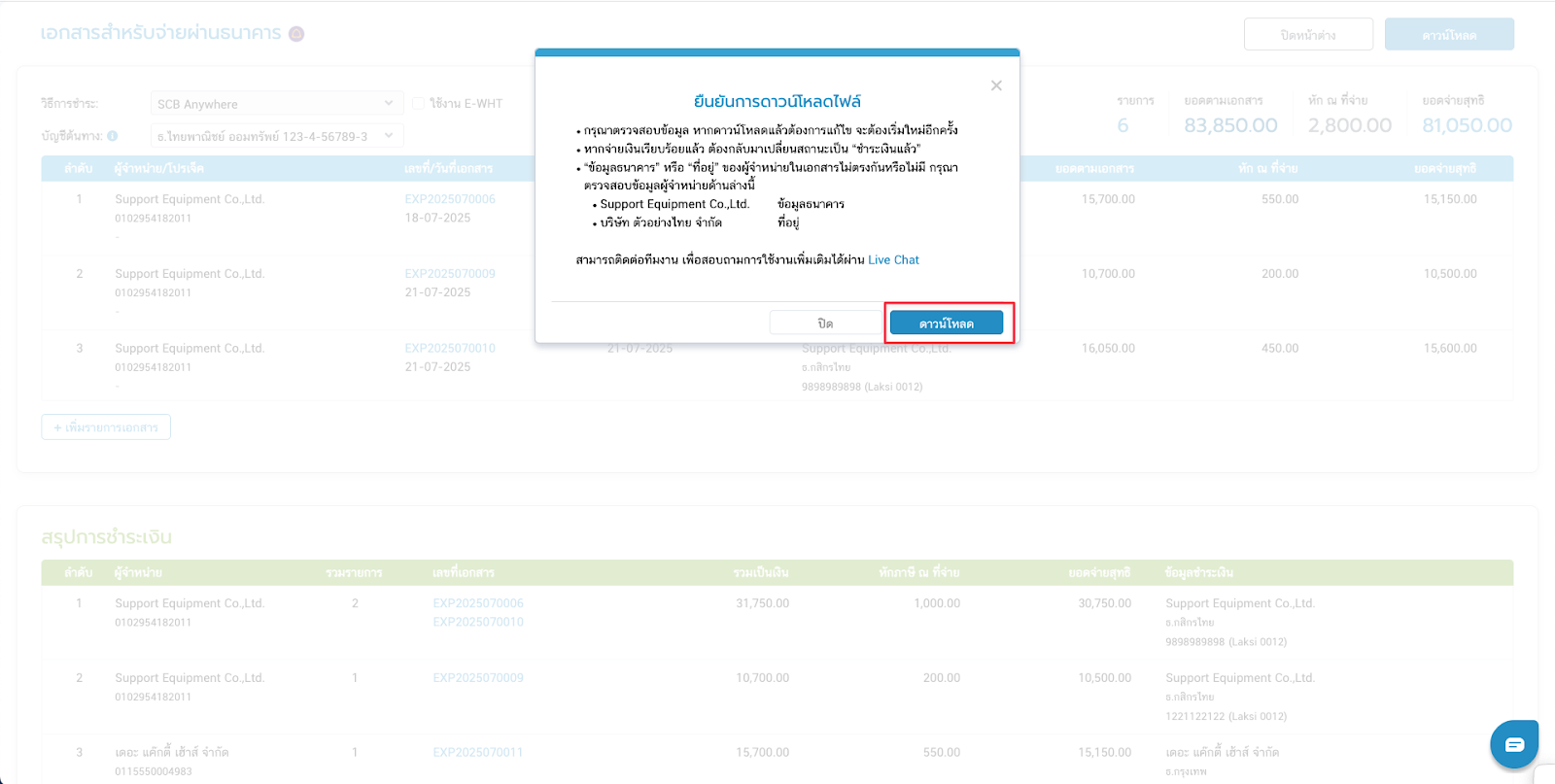This screenshot has width=1555, height=784.
Task: Click the help icon beside page title
Action: (x=296, y=34)
